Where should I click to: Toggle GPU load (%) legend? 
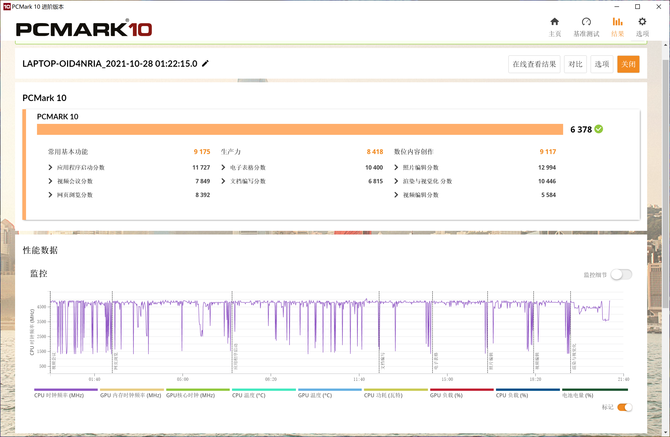462,393
